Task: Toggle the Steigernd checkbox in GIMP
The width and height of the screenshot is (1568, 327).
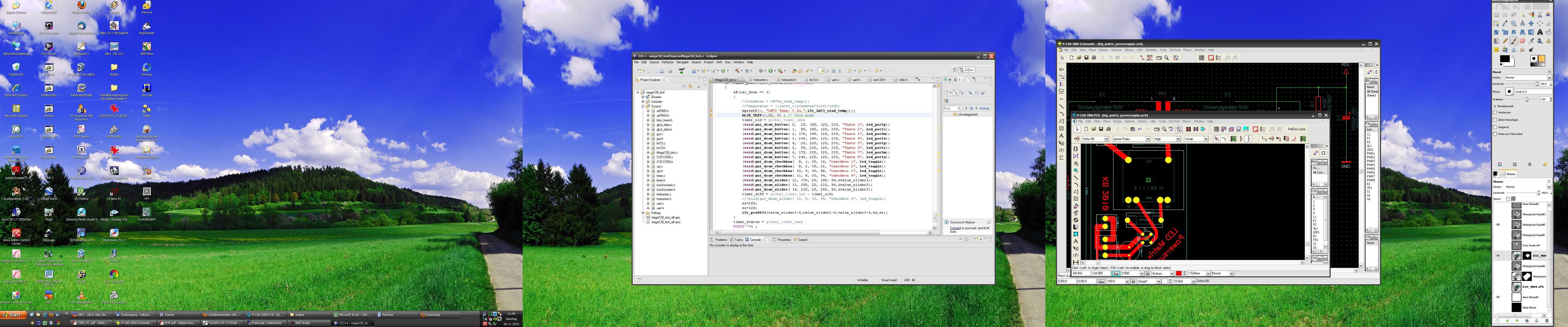Action: coord(1495,127)
